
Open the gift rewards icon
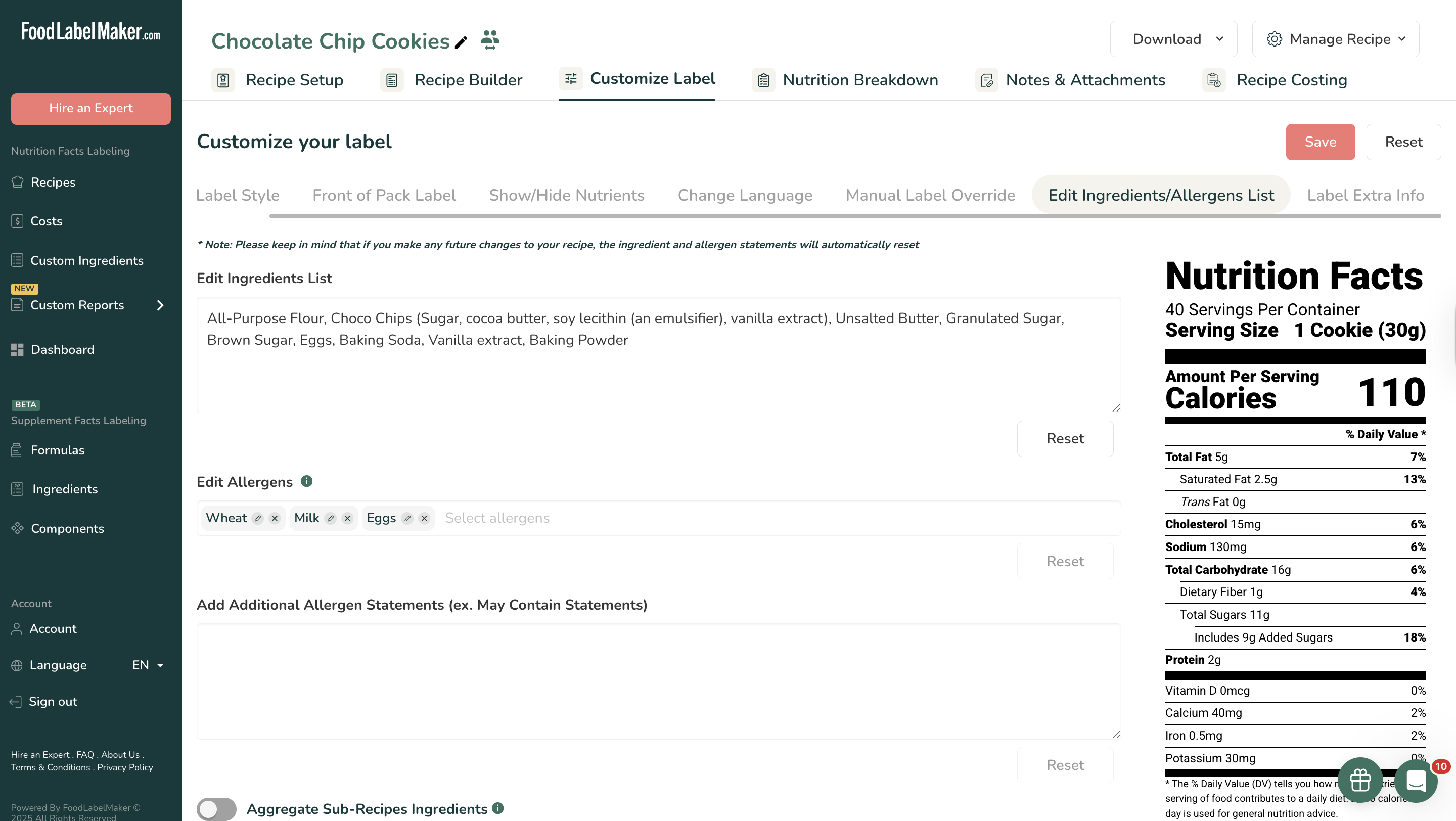(1360, 780)
